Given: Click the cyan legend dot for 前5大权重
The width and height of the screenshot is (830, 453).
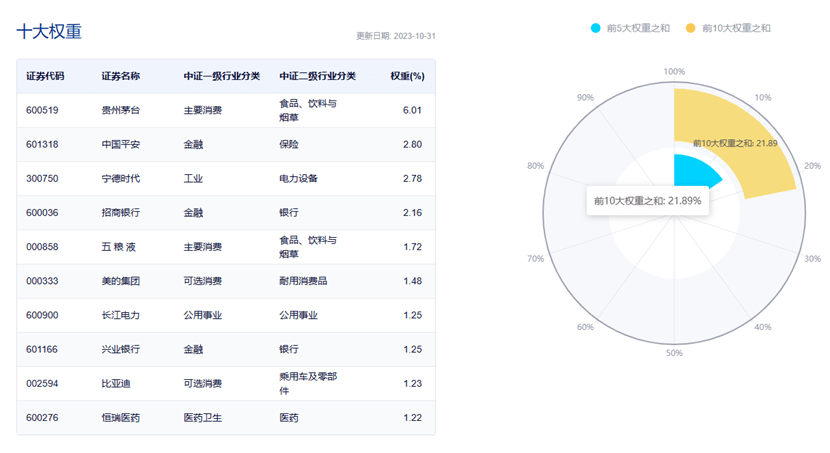Looking at the screenshot, I should click(x=597, y=28).
